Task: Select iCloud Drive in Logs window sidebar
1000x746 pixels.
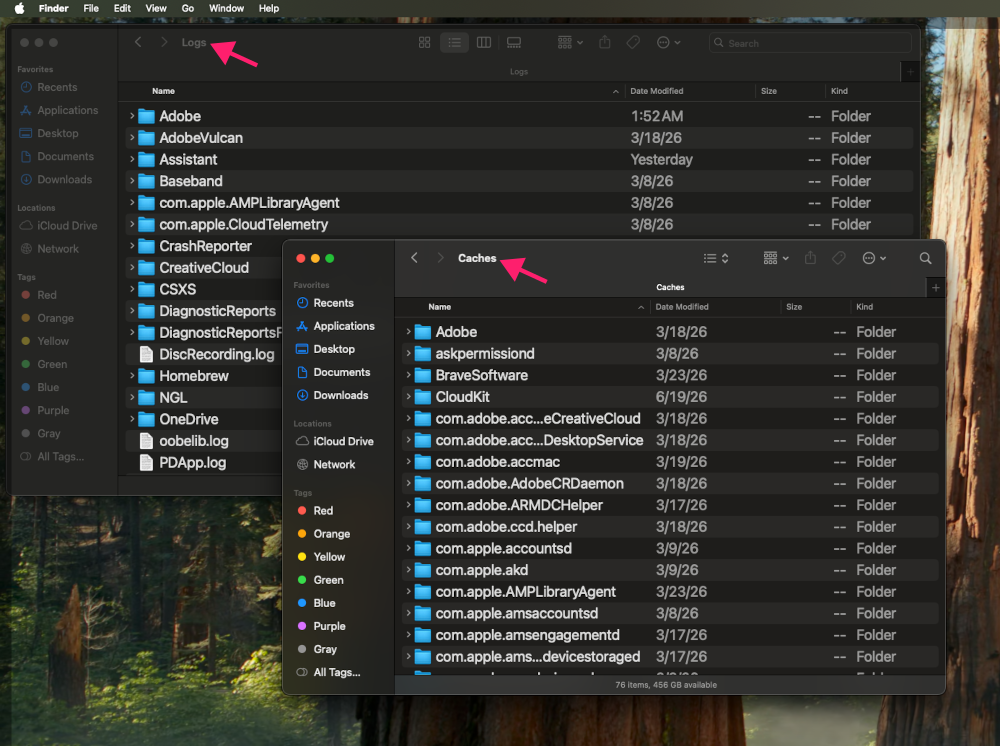Action: [66, 226]
